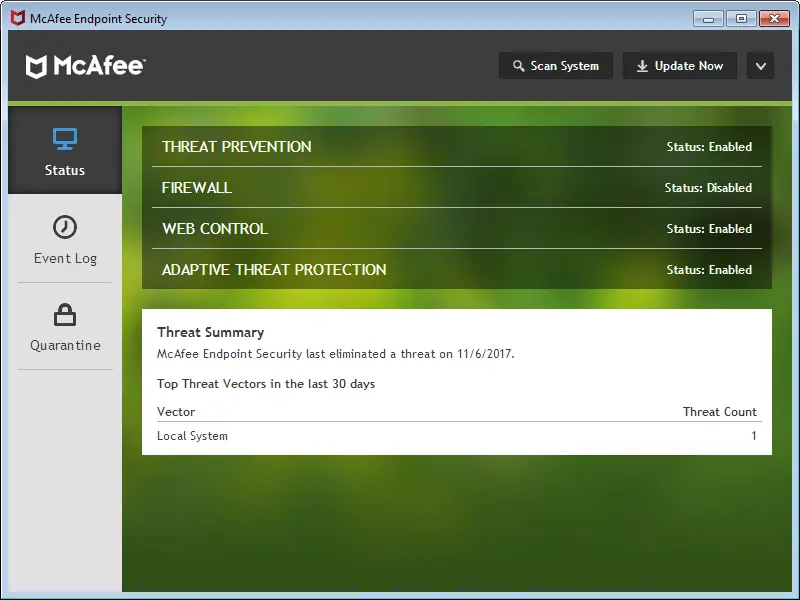Image resolution: width=800 pixels, height=600 pixels.
Task: Click Adaptive Threat Protection Status: Enabled text
Action: pos(709,269)
